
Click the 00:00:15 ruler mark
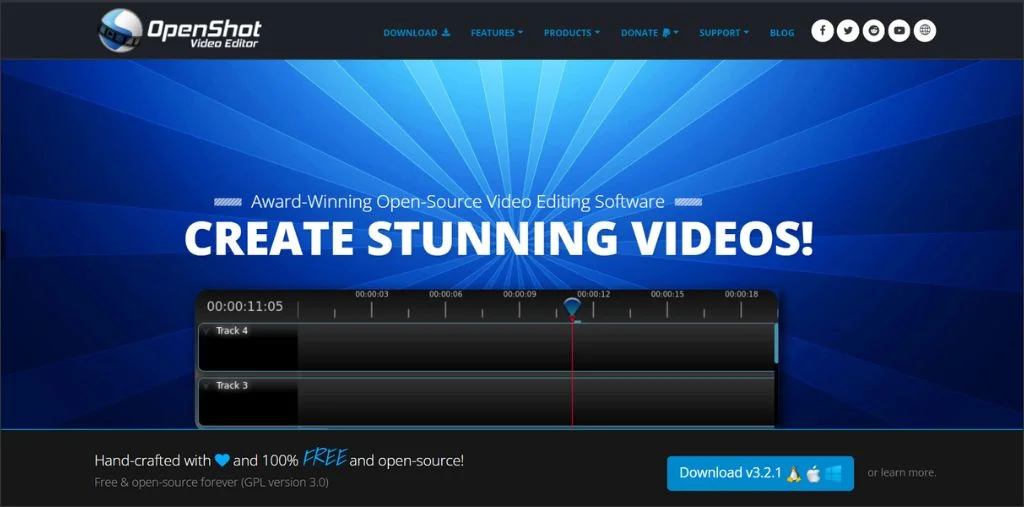click(667, 295)
